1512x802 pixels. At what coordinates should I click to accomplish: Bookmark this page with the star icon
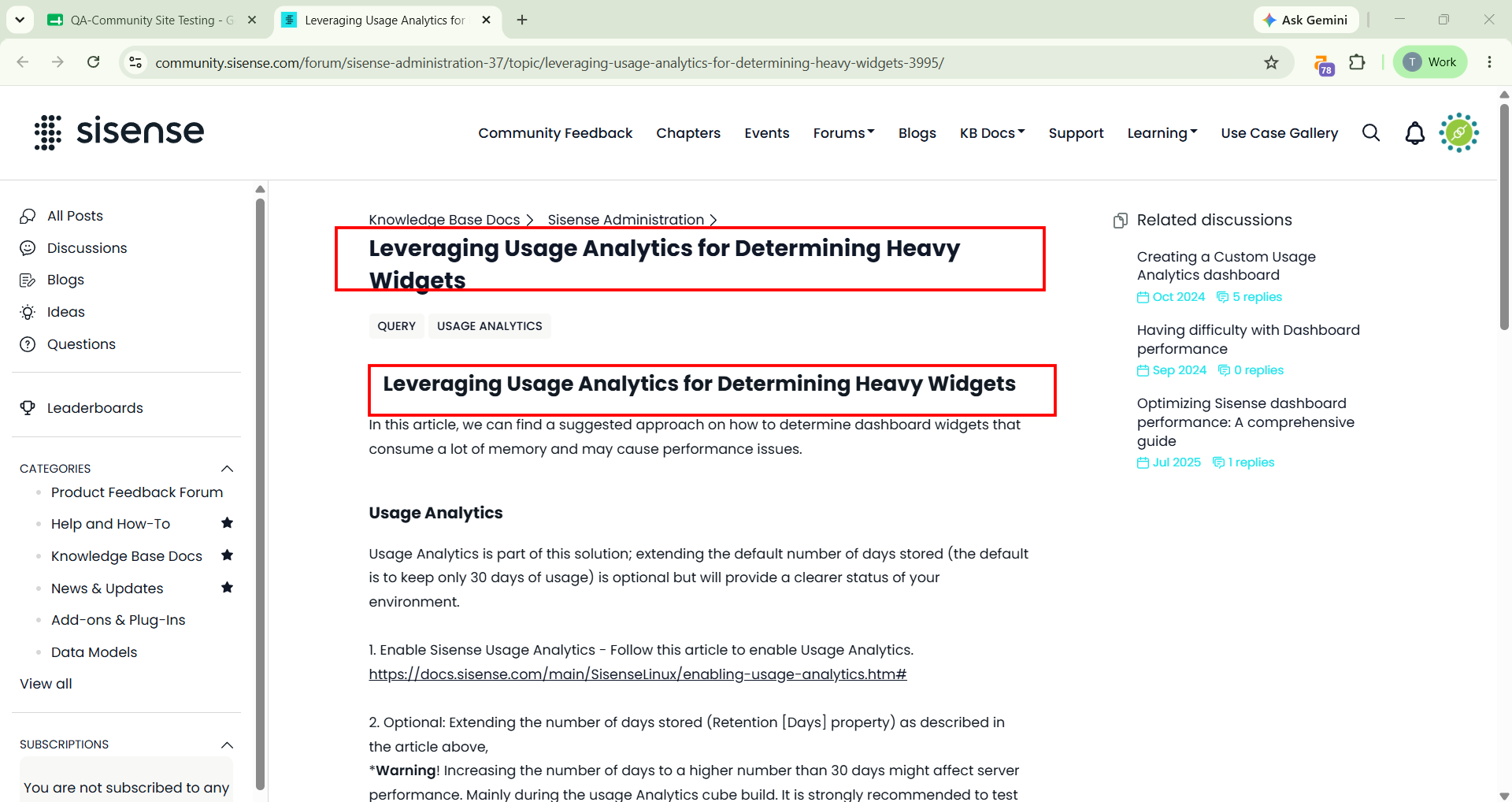click(x=1271, y=62)
